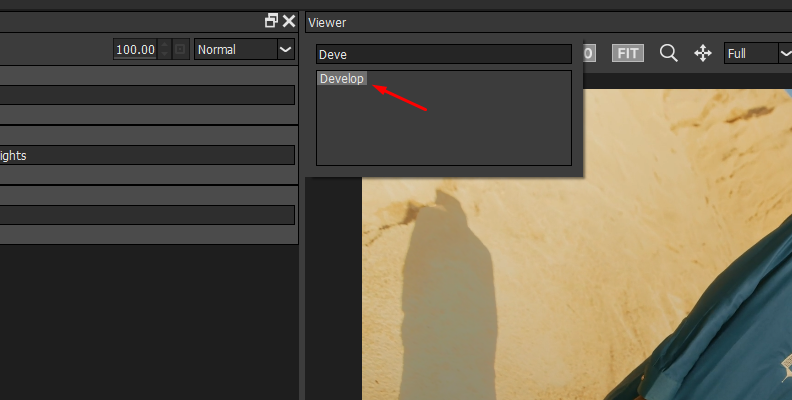This screenshot has width=792, height=400.
Task: Click the search field containing "Deve"
Action: [x=443, y=54]
